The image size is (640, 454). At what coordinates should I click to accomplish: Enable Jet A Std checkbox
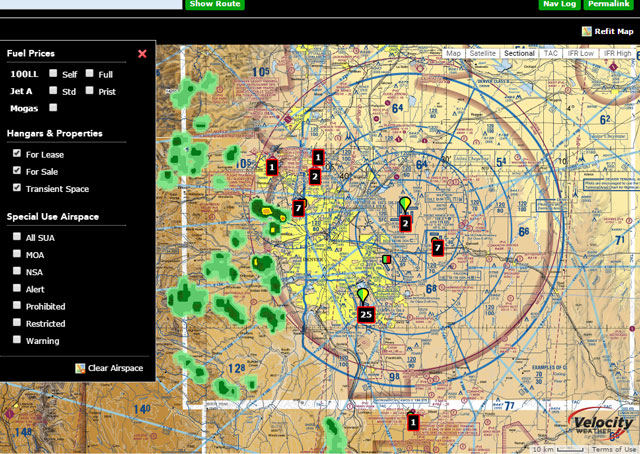pyautogui.click(x=53, y=90)
